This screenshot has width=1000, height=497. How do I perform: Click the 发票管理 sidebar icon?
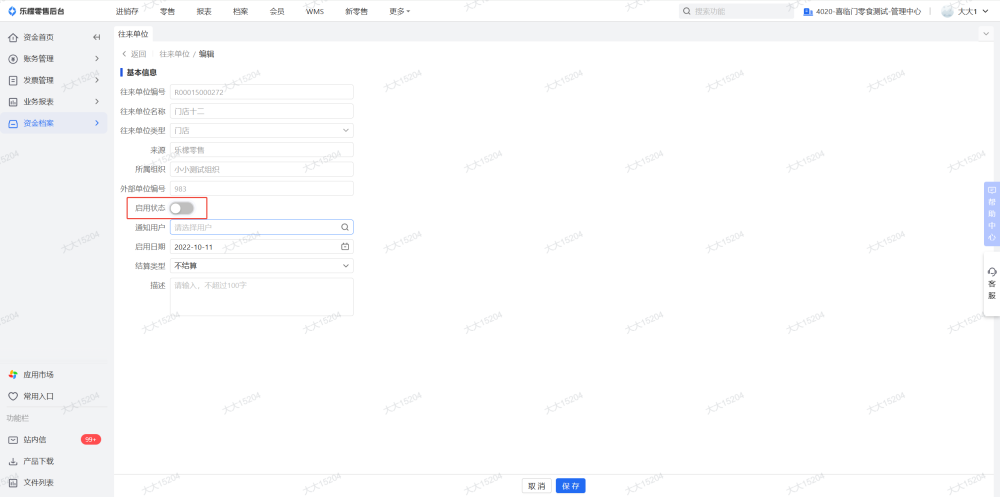click(12, 80)
